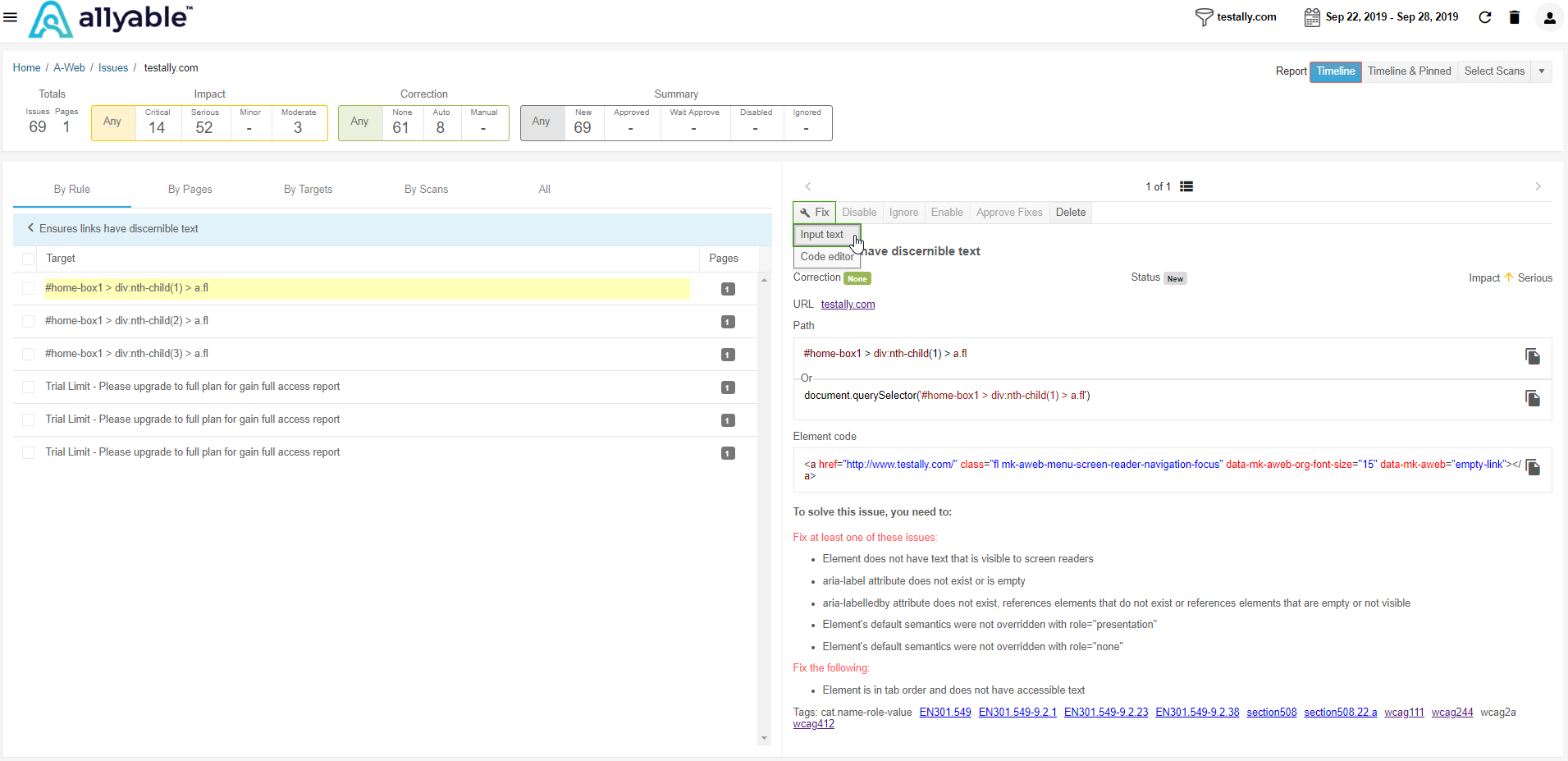Go to next issue arrow
Screen dimensions: 1568x761
pos(1538,186)
